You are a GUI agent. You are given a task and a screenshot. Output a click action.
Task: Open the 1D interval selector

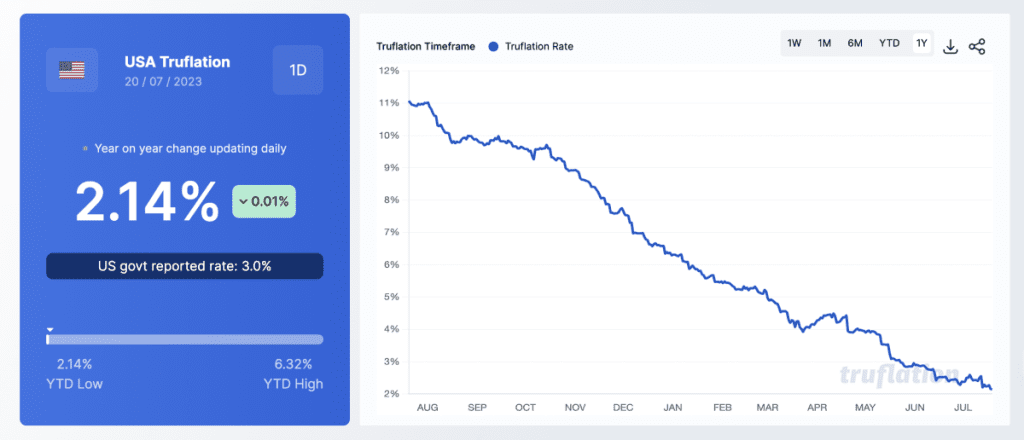(x=298, y=70)
